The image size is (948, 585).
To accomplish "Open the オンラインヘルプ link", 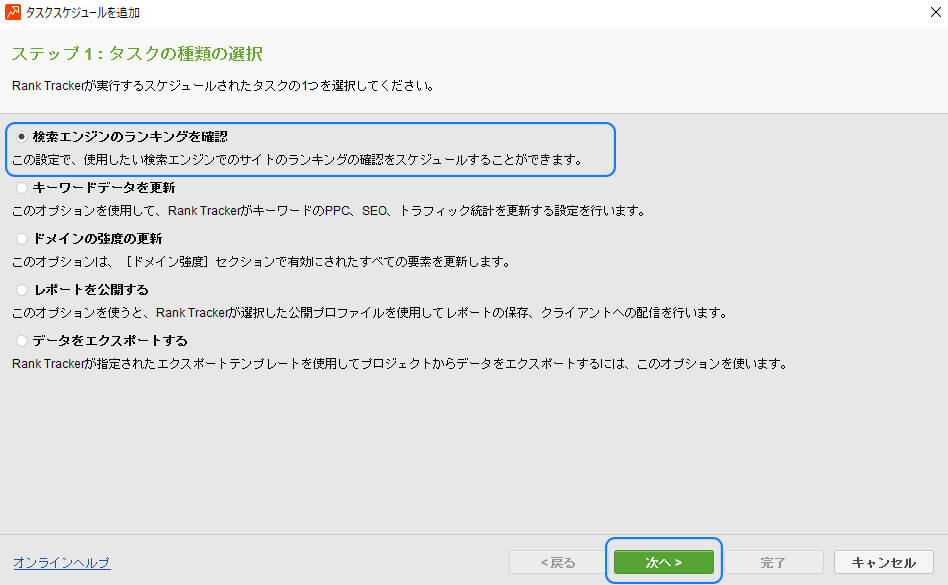I will (62, 563).
